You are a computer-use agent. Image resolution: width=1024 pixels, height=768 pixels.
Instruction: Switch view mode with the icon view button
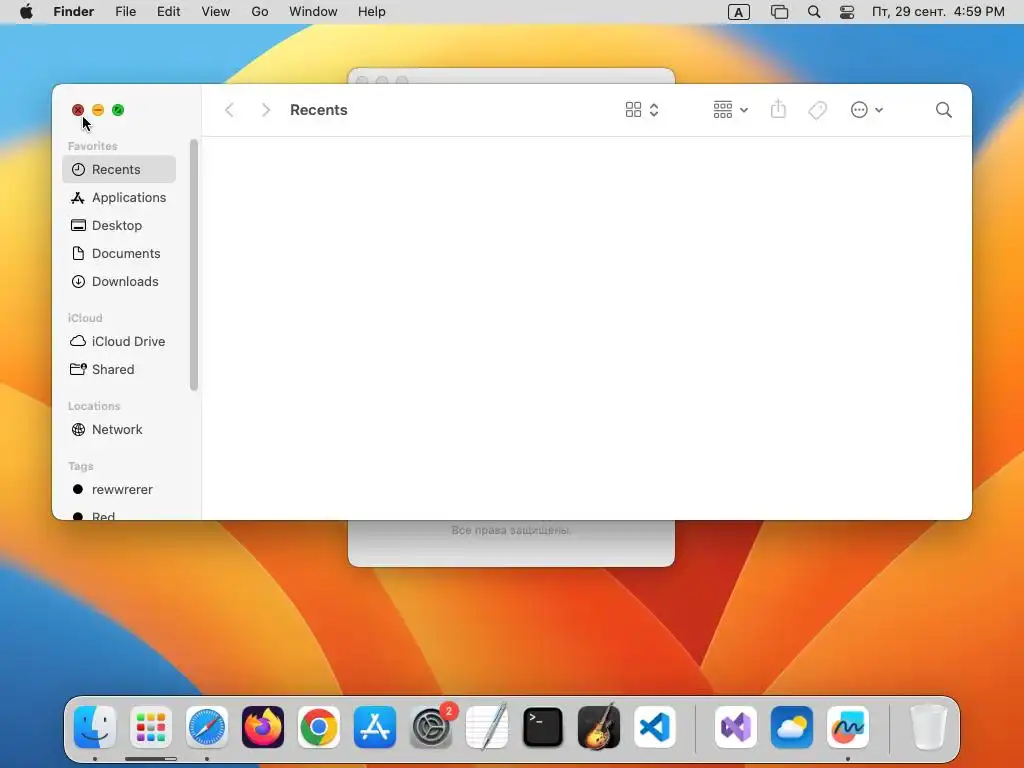pyautogui.click(x=642, y=110)
